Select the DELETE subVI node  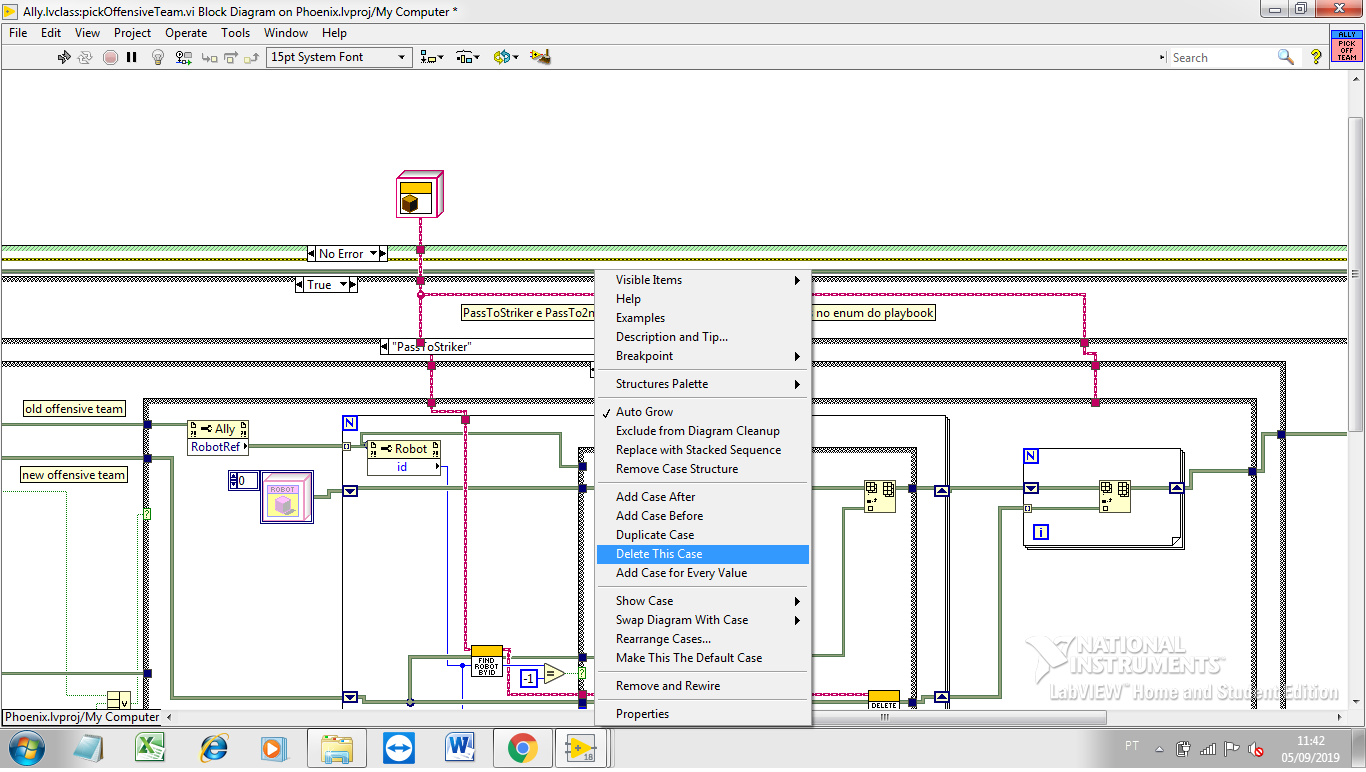click(x=884, y=699)
